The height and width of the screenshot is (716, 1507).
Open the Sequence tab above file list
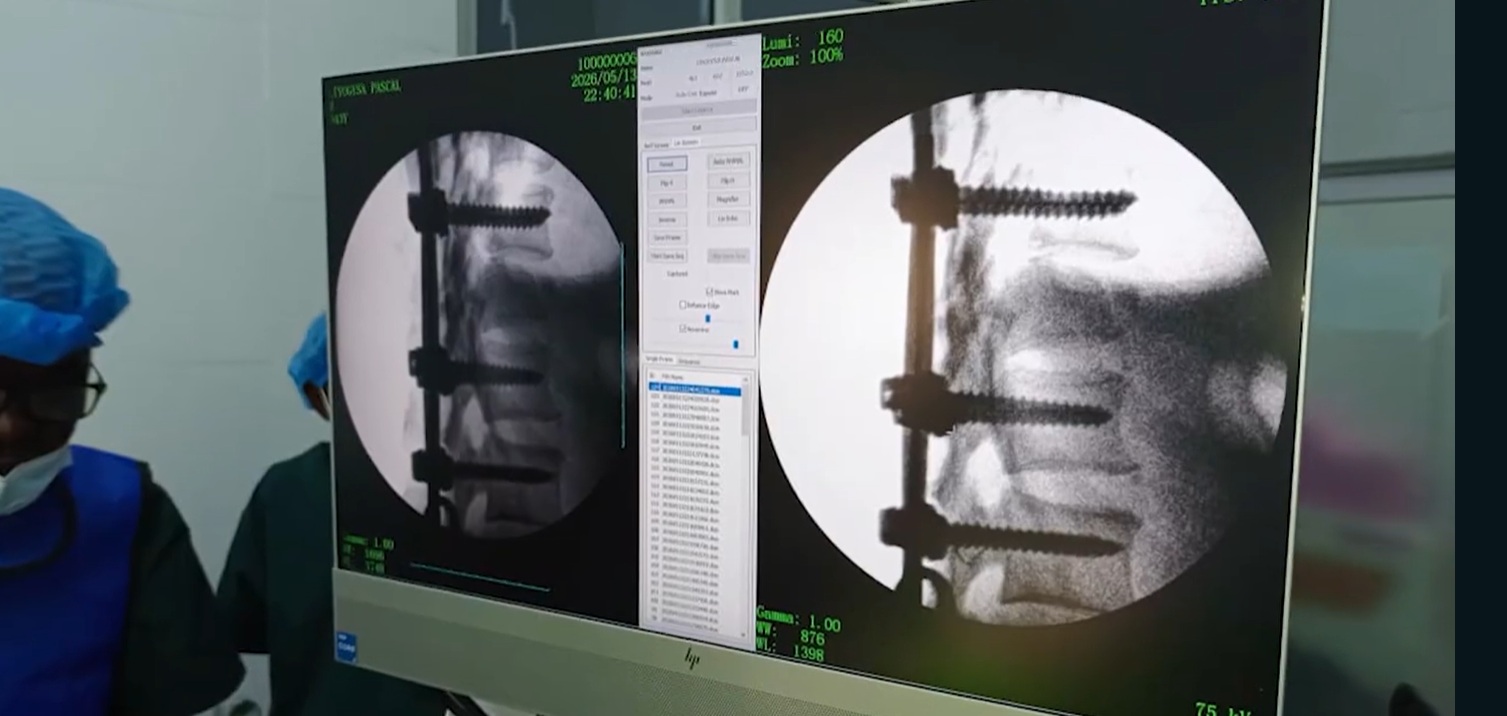click(x=689, y=361)
